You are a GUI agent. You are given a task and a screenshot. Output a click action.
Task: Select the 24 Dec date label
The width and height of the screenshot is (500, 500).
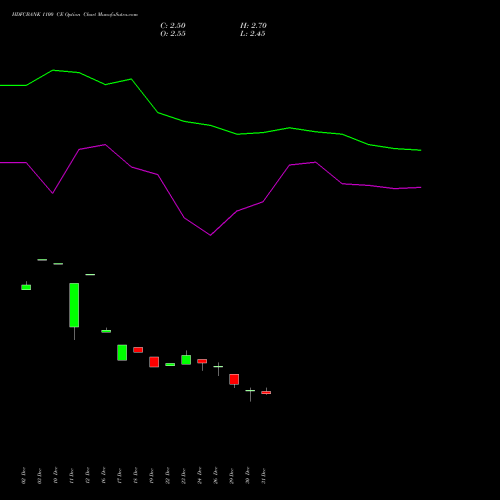[x=199, y=476]
